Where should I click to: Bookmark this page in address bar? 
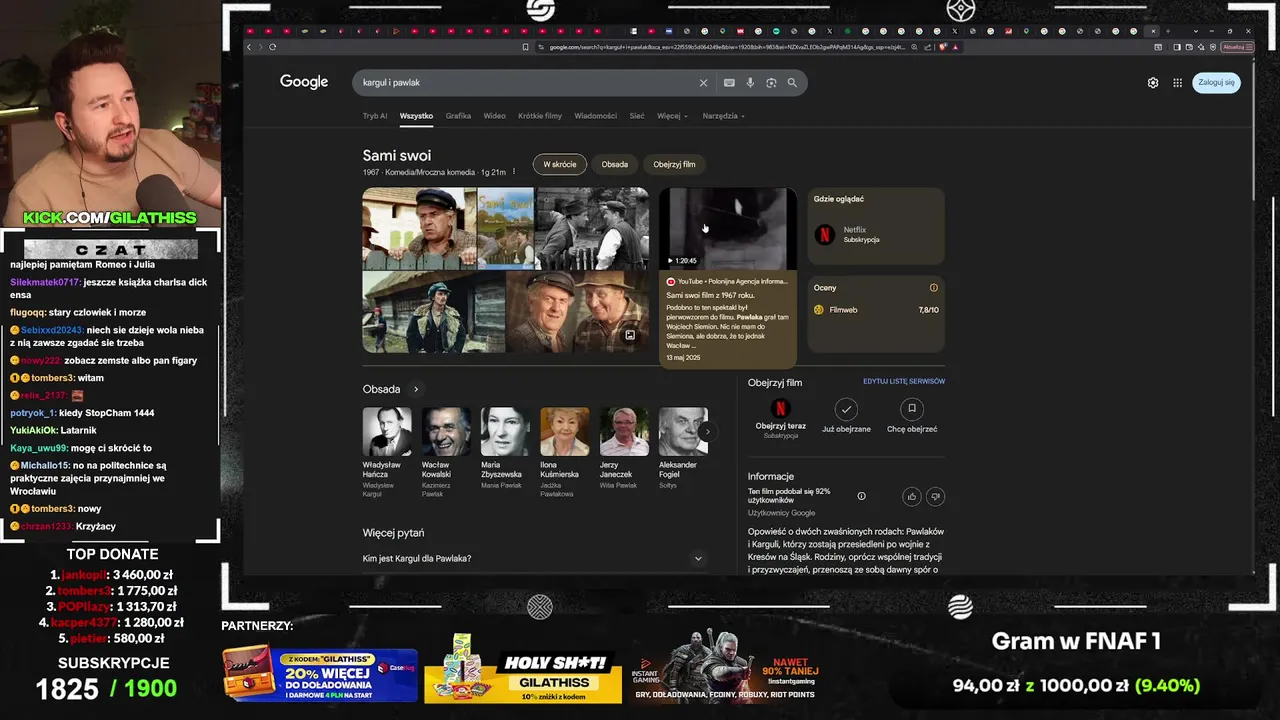[525, 47]
